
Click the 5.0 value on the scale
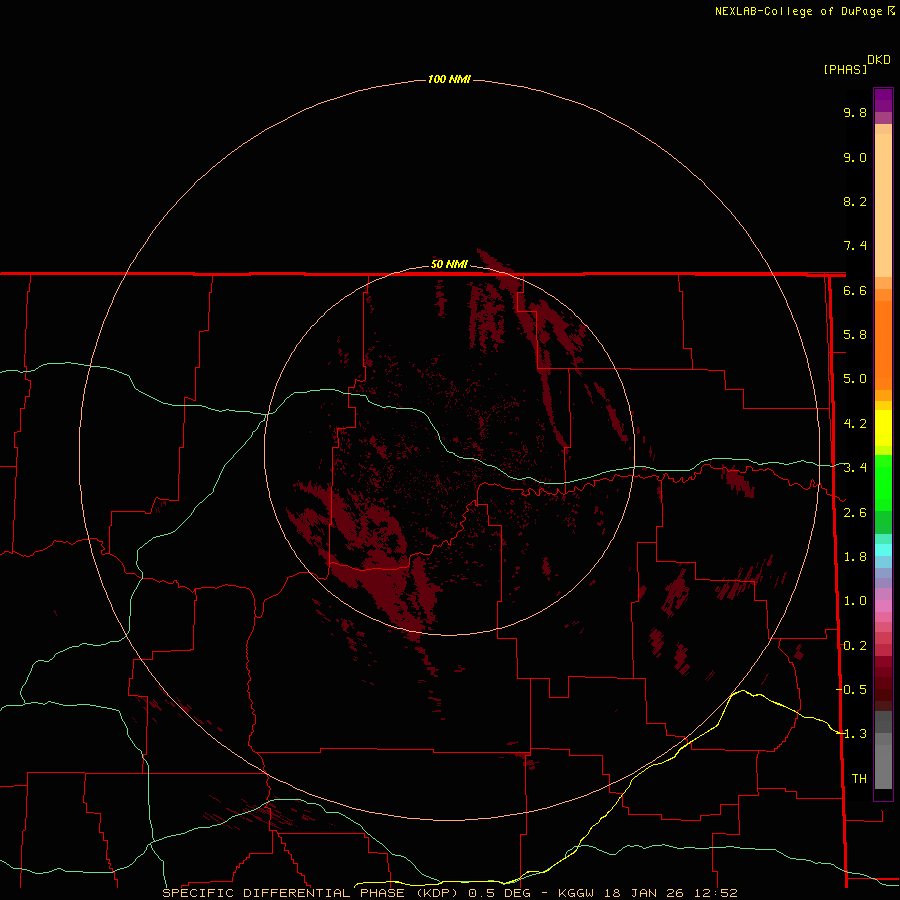855,379
